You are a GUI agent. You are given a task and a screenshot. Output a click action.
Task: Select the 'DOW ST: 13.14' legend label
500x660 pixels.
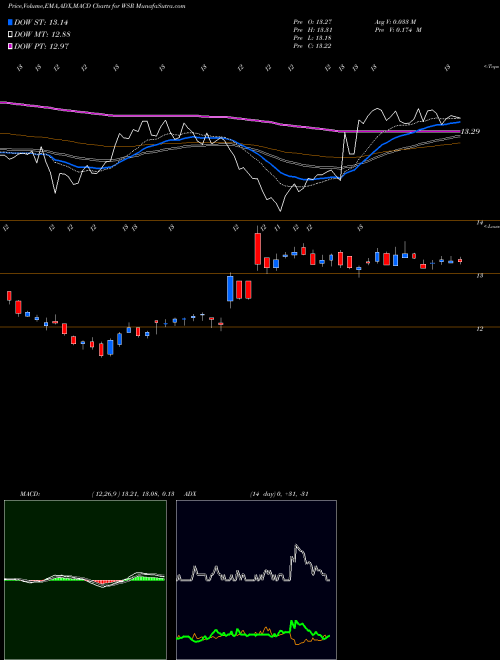point(41,23)
